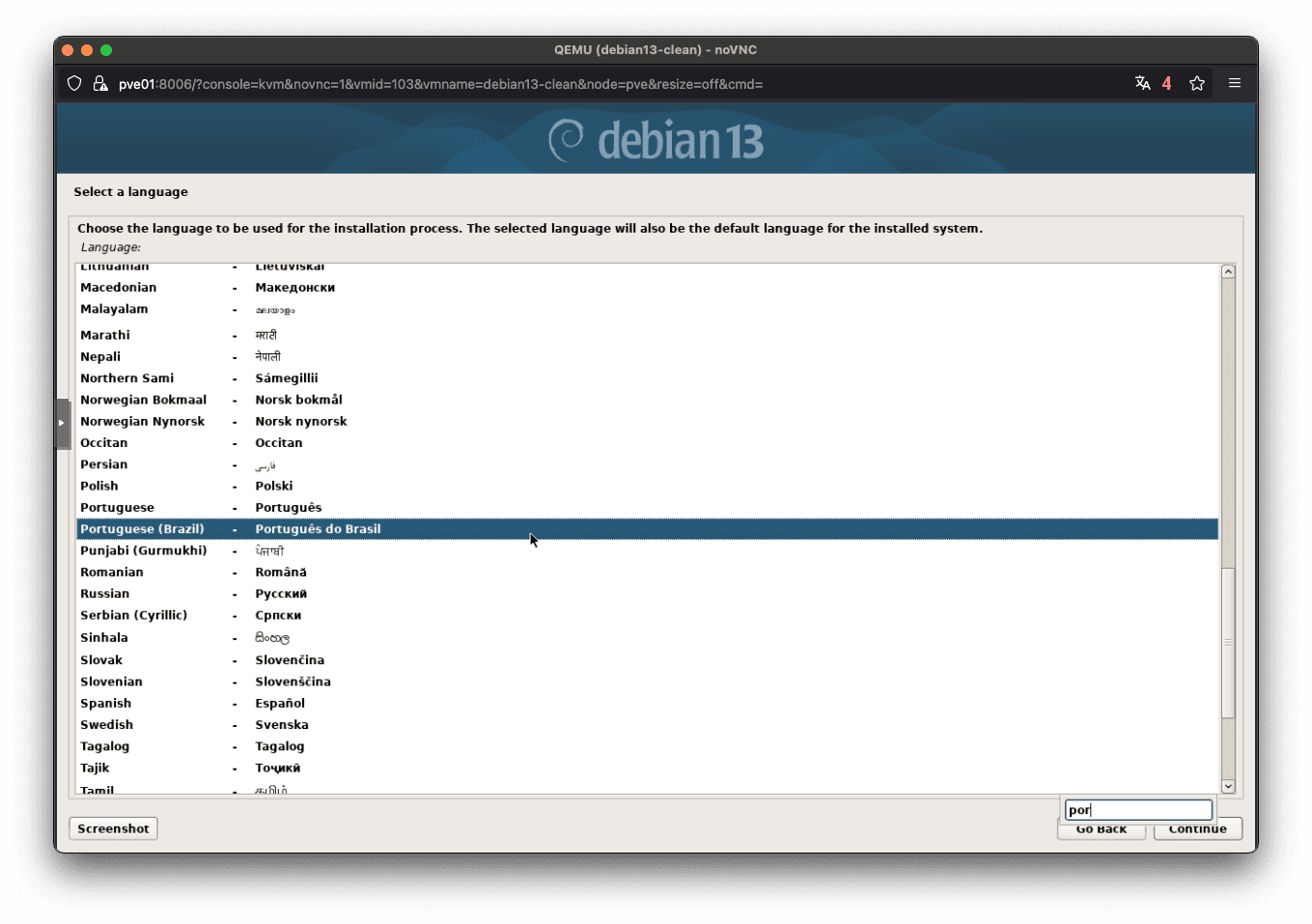Select Tagalog language row
Image resolution: width=1312 pixels, height=924 pixels.
(x=647, y=746)
